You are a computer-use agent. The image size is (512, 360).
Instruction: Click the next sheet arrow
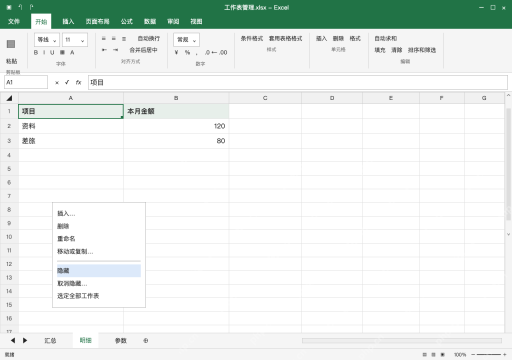tap(25, 340)
